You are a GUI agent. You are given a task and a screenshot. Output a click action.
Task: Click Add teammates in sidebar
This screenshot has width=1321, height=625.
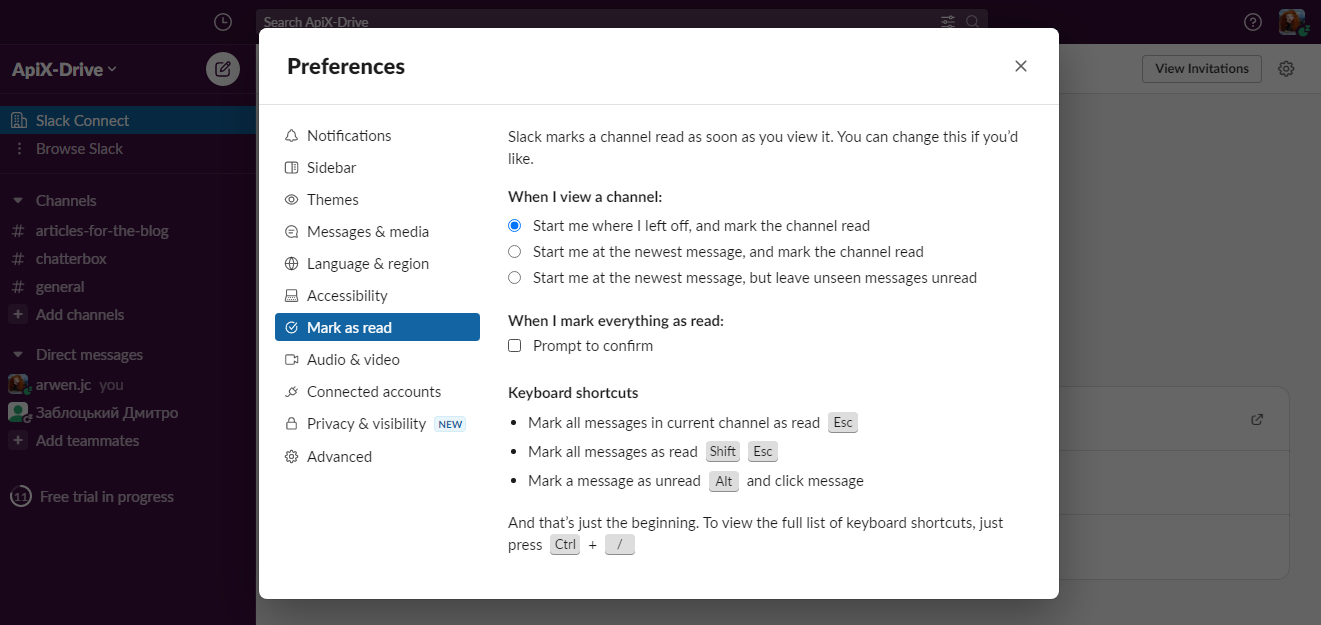click(x=87, y=440)
